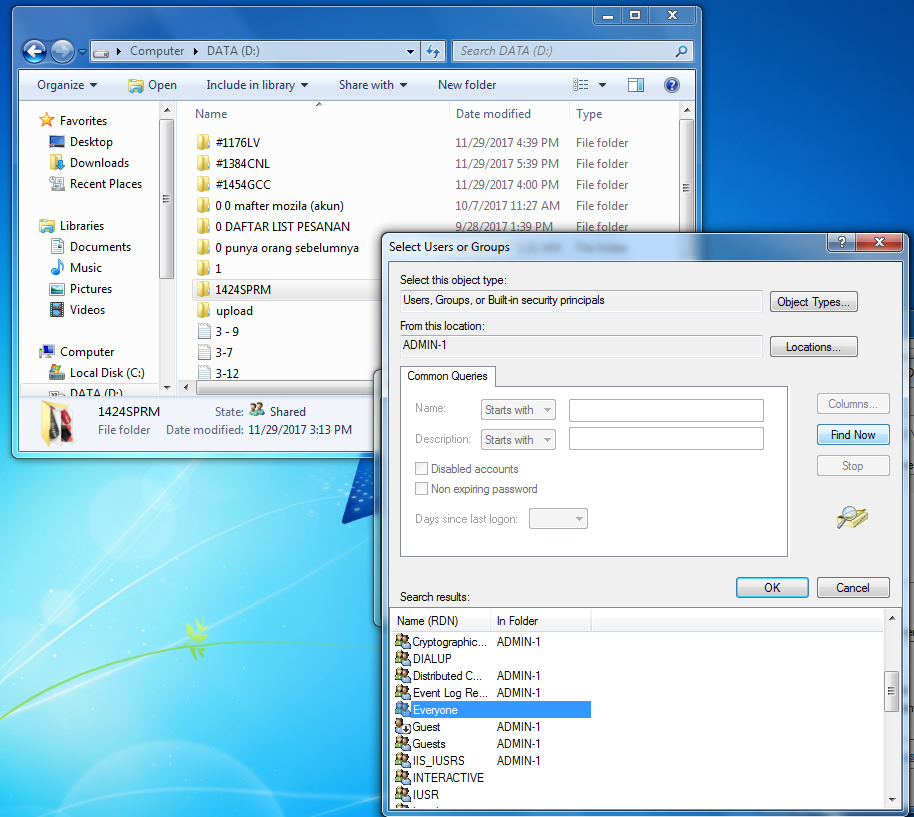Sort by the Name column header

(319, 114)
